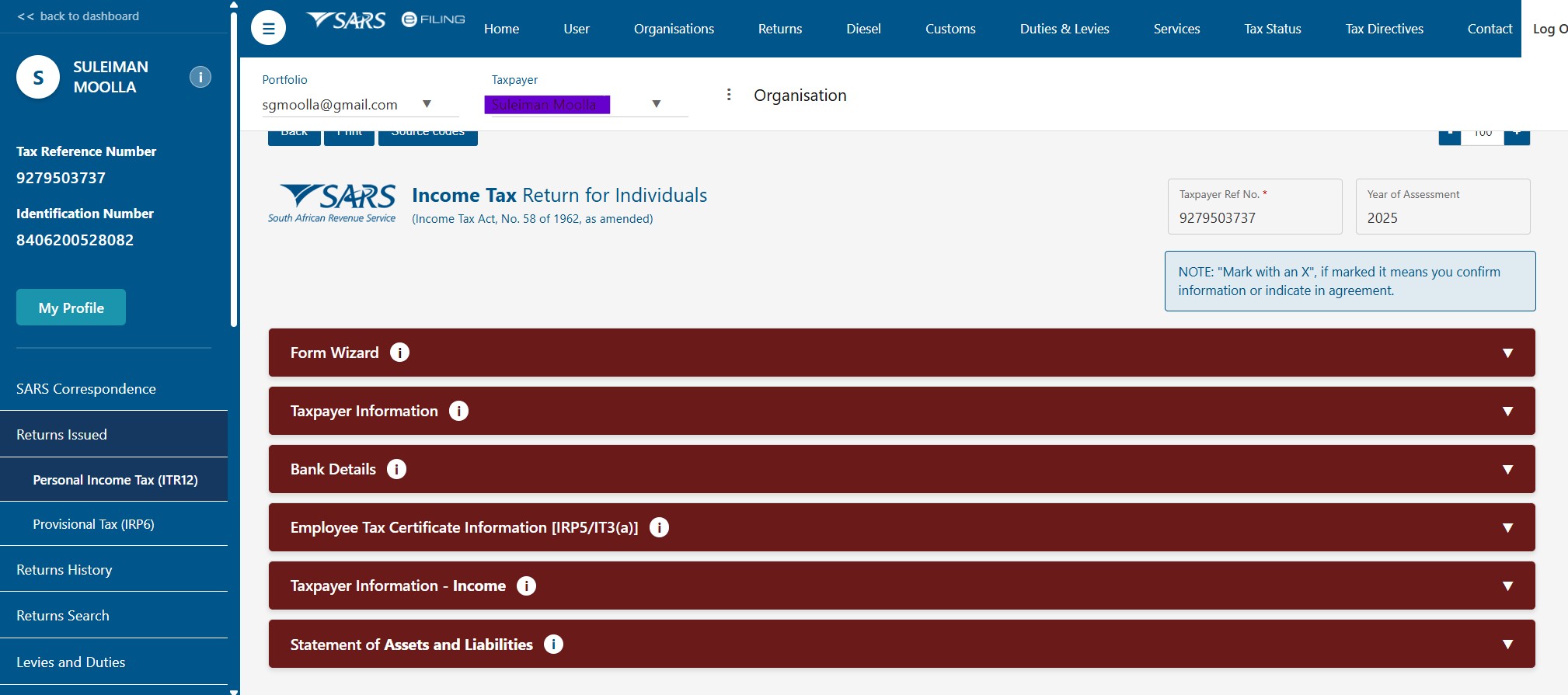
Task: Click the identification number 8406200528082
Action: pos(75,240)
